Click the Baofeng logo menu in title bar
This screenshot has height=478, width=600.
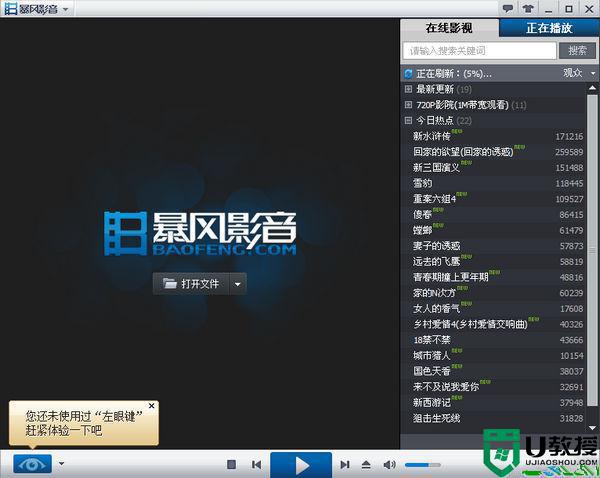[37, 9]
